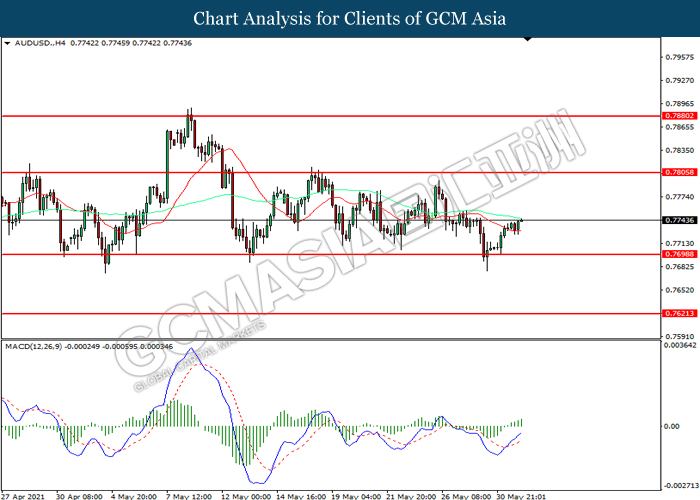The height and width of the screenshot is (500, 700).
Task: Click the 26 May 08:00 time label
Action: point(466,496)
